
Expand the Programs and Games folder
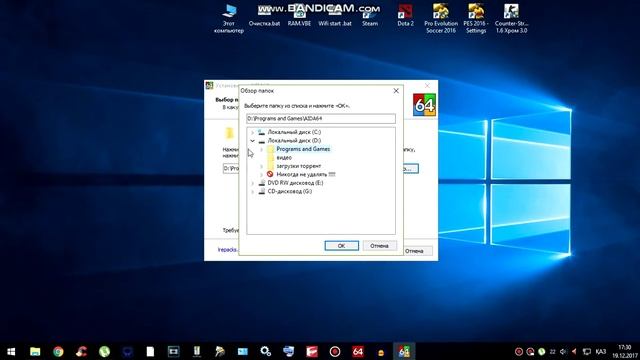(262, 149)
